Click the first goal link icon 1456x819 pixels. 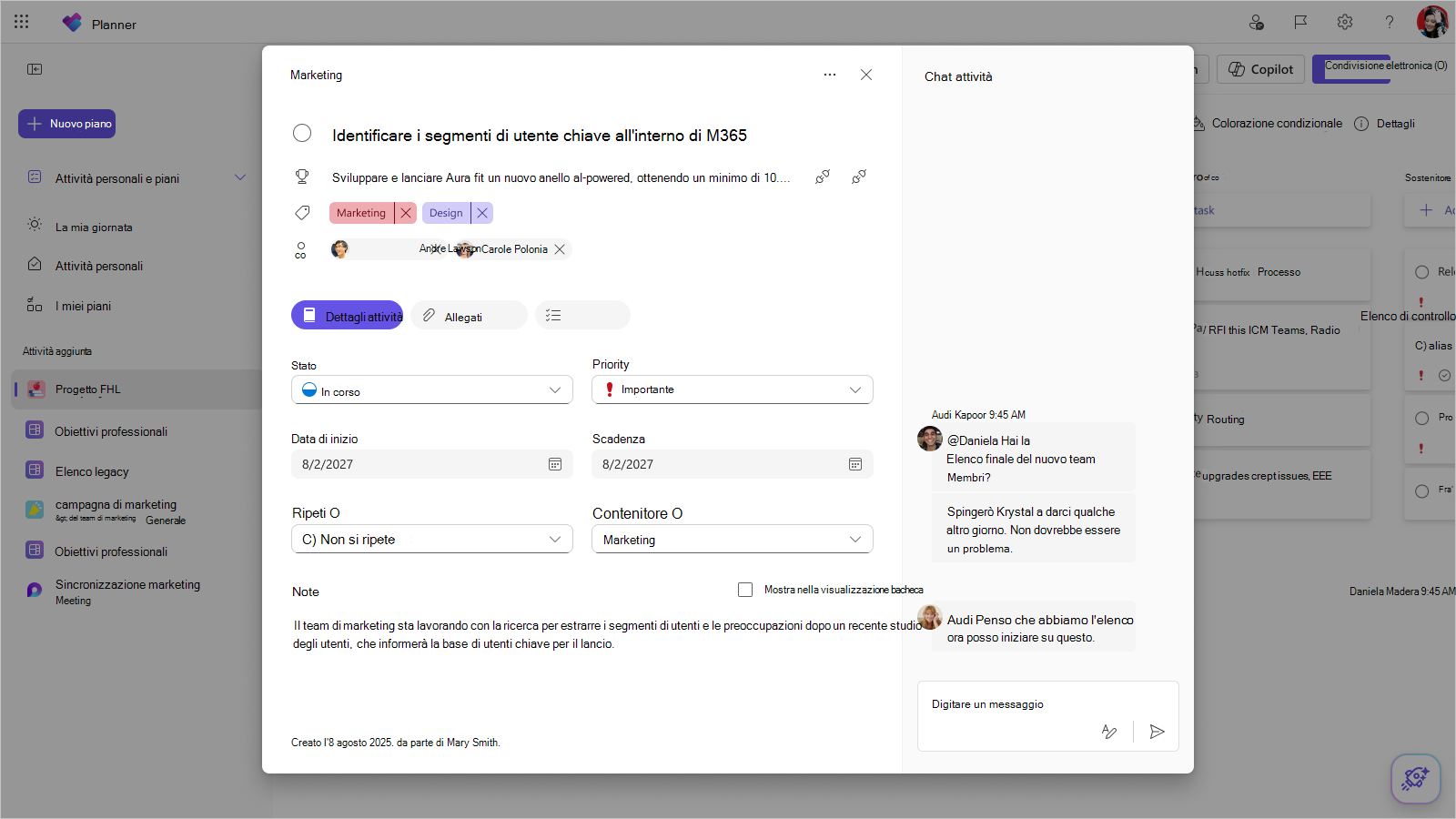click(x=823, y=177)
